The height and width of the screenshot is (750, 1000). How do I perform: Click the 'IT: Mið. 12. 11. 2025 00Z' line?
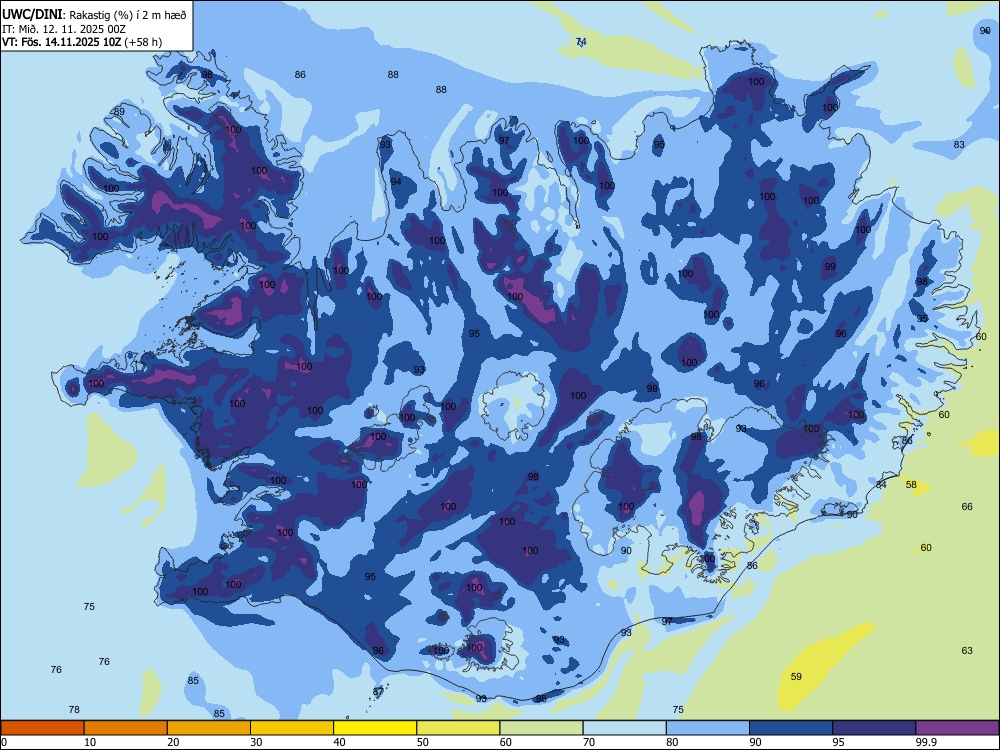coord(64,29)
